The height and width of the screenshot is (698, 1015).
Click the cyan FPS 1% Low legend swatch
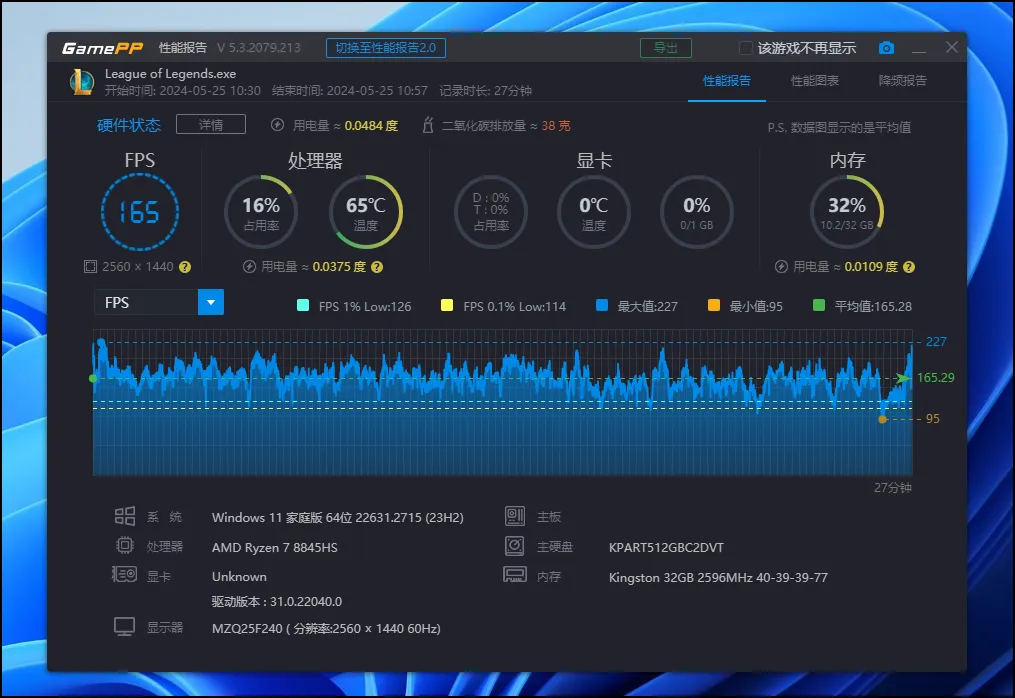point(303,306)
